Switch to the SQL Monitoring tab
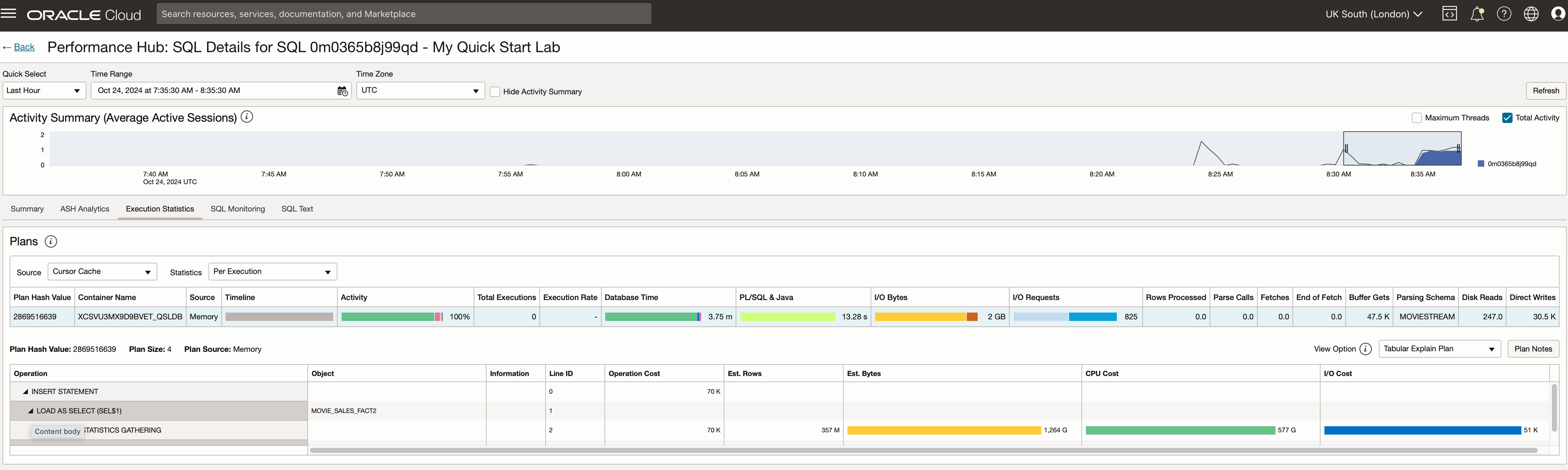This screenshot has height=470, width=1568. tap(237, 209)
